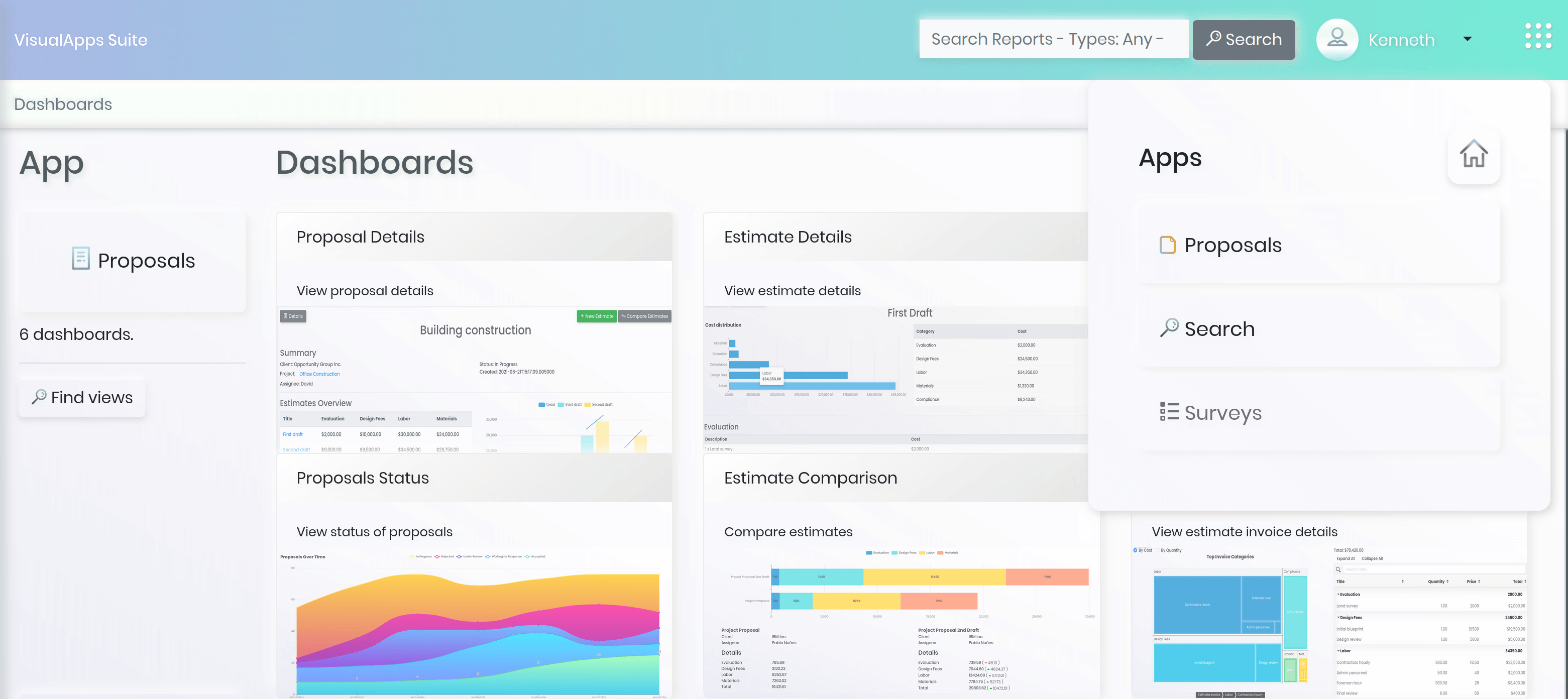Open the Proposal Details dashboard tile
This screenshot has height=699, width=1568.
pyautogui.click(x=474, y=237)
